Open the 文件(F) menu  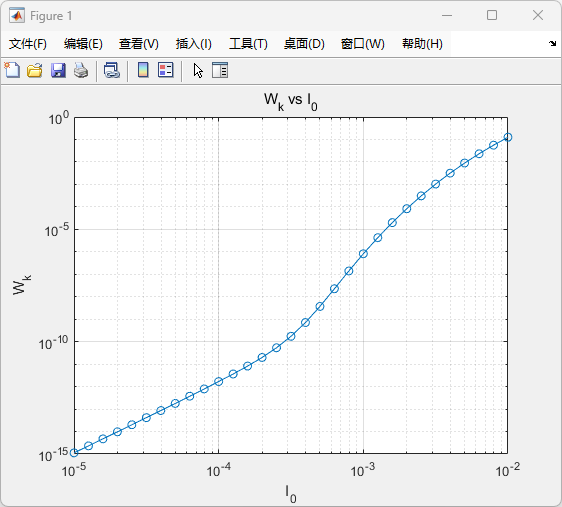tap(28, 44)
